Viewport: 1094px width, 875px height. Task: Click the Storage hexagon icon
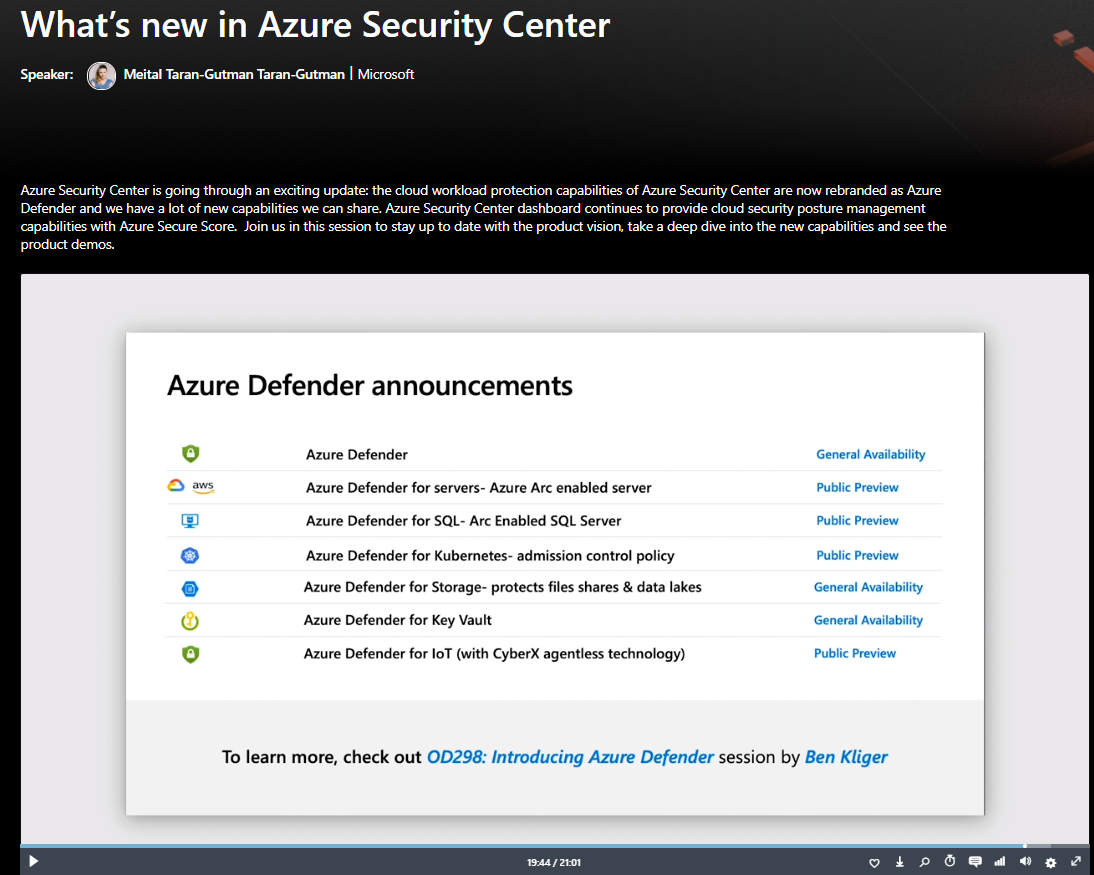190,588
